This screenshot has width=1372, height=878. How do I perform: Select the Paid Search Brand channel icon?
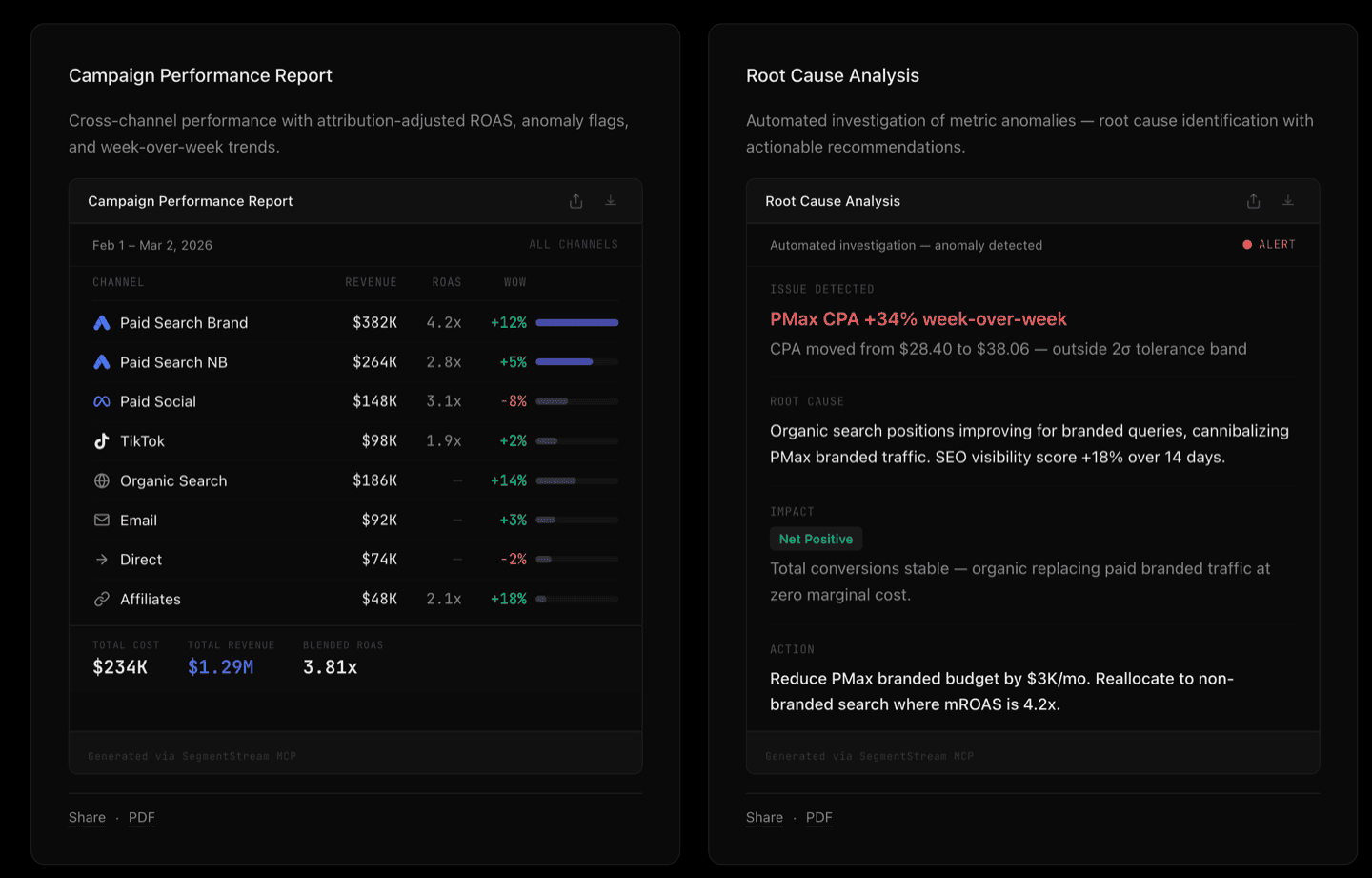tap(102, 322)
